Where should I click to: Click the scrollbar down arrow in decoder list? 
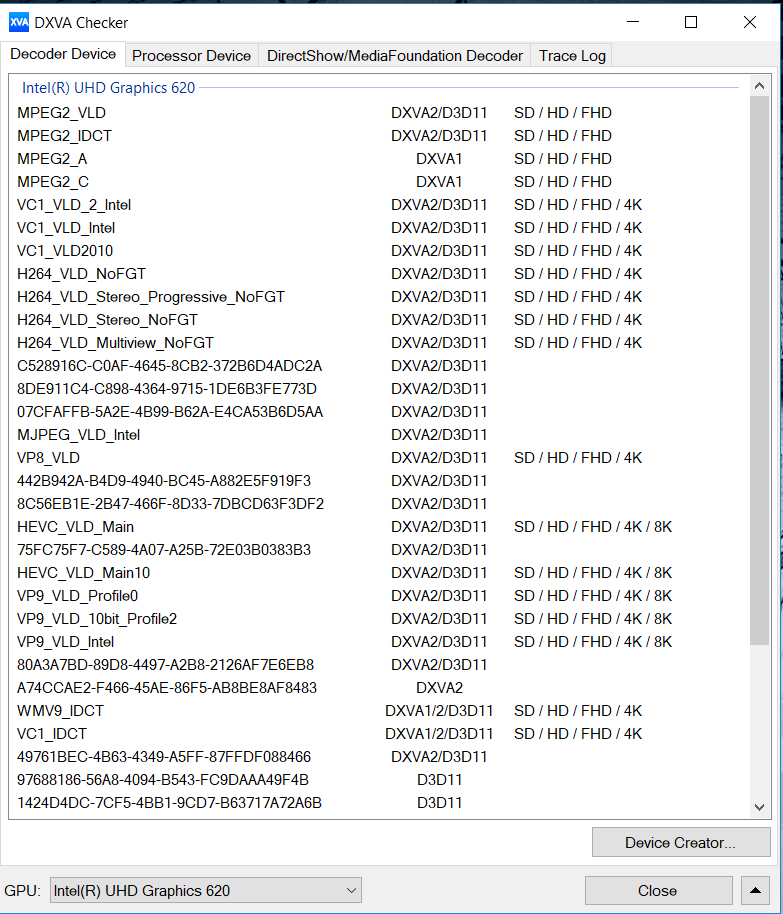click(x=759, y=807)
